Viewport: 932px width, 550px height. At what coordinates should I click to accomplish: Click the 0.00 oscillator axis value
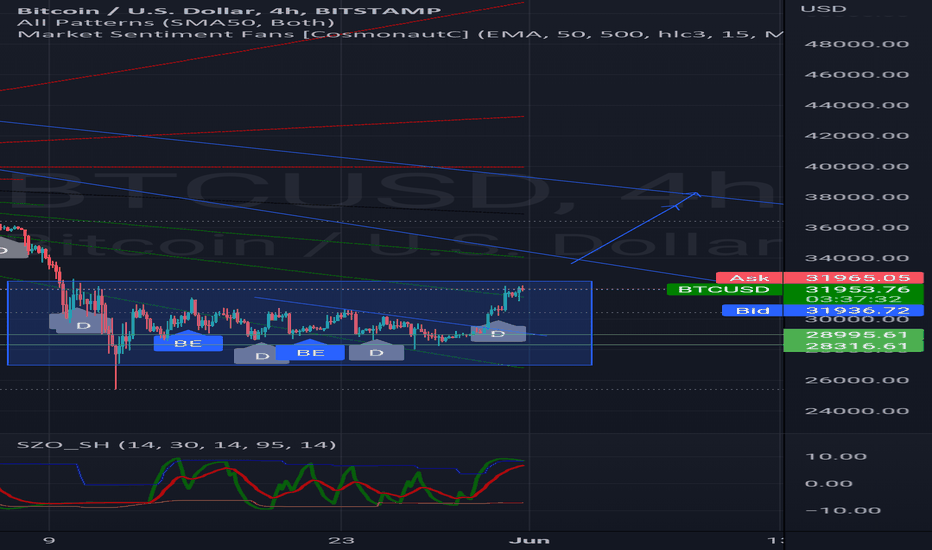[x=829, y=483]
